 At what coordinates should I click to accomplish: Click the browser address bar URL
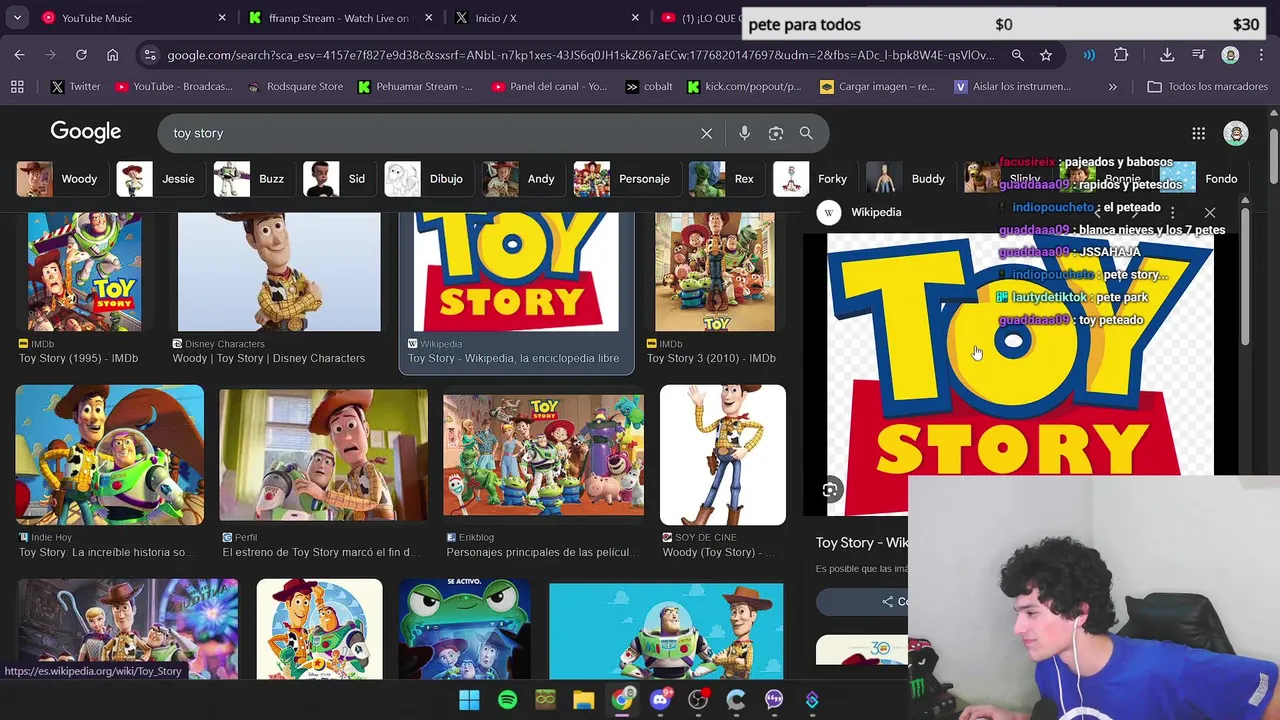point(580,55)
